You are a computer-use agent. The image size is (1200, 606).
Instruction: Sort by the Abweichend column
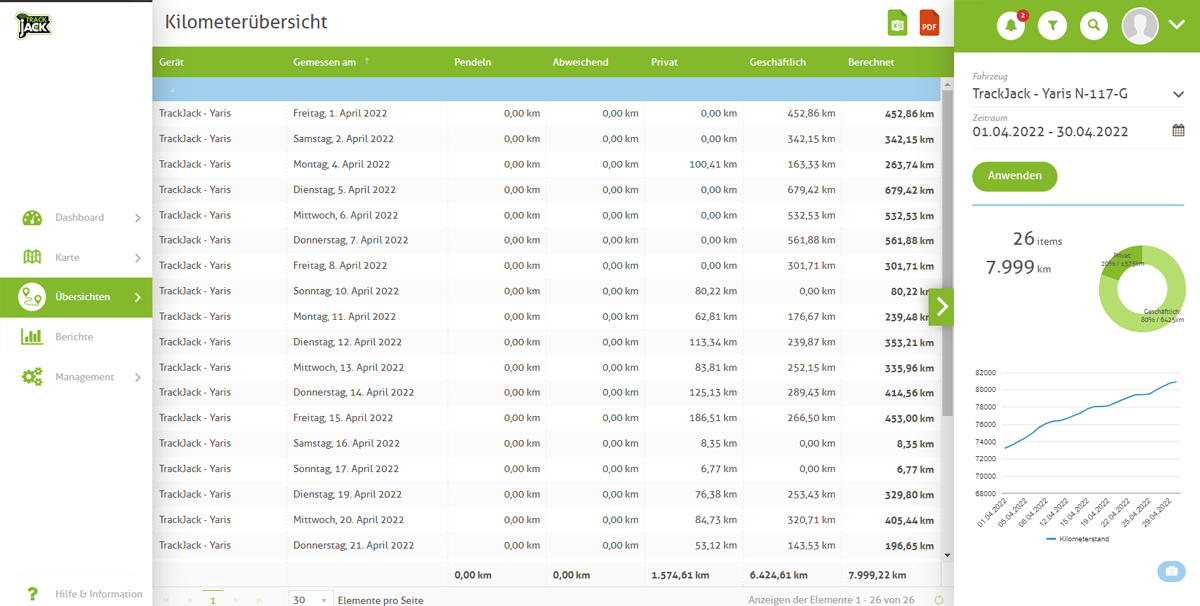[x=580, y=62]
